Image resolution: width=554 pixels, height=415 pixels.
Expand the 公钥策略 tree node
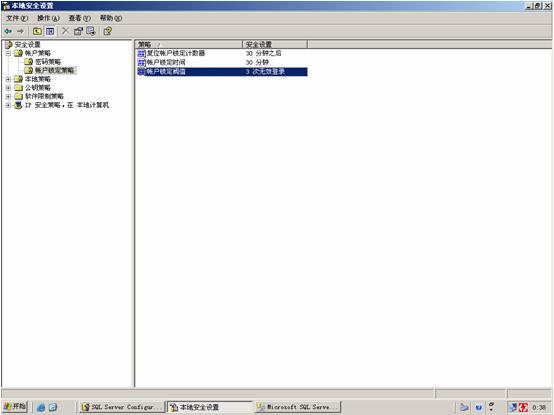8,88
